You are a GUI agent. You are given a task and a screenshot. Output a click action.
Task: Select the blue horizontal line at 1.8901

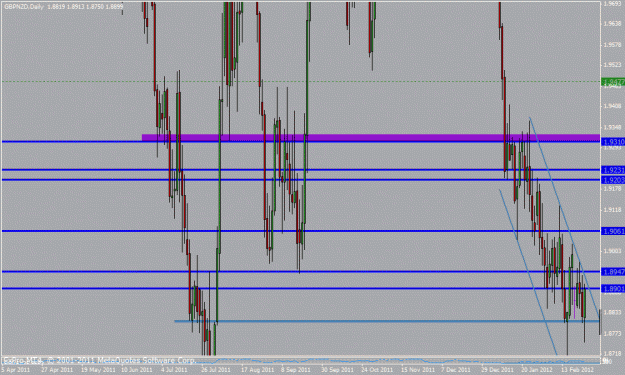pyautogui.click(x=301, y=289)
